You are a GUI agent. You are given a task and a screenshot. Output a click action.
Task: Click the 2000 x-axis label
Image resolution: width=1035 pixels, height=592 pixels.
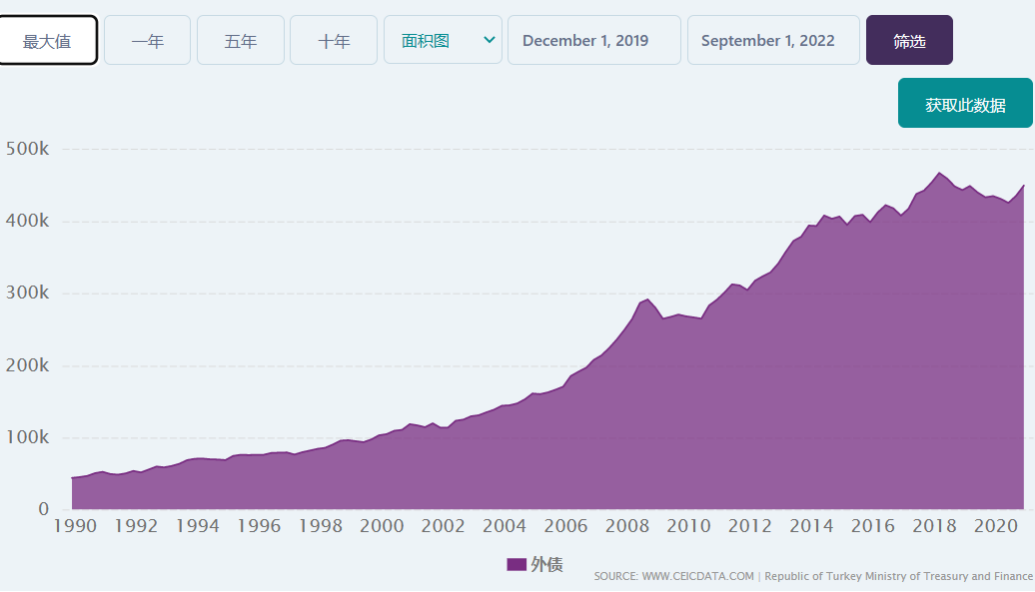tap(382, 526)
